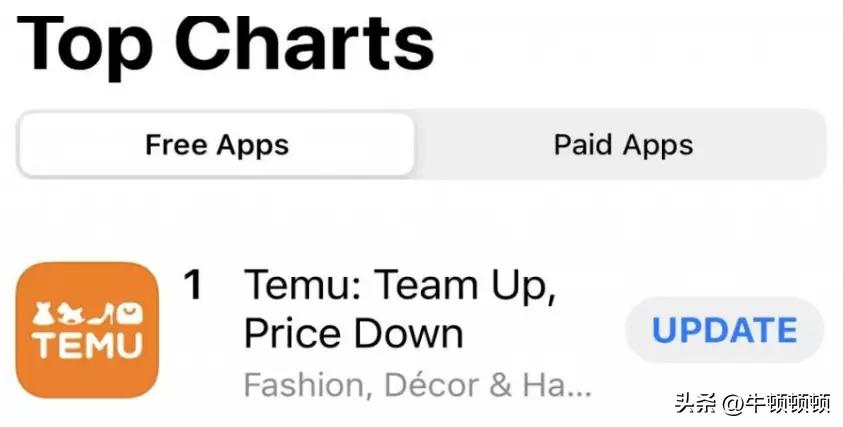Click the word 'Charts' in the heading

coord(306,42)
